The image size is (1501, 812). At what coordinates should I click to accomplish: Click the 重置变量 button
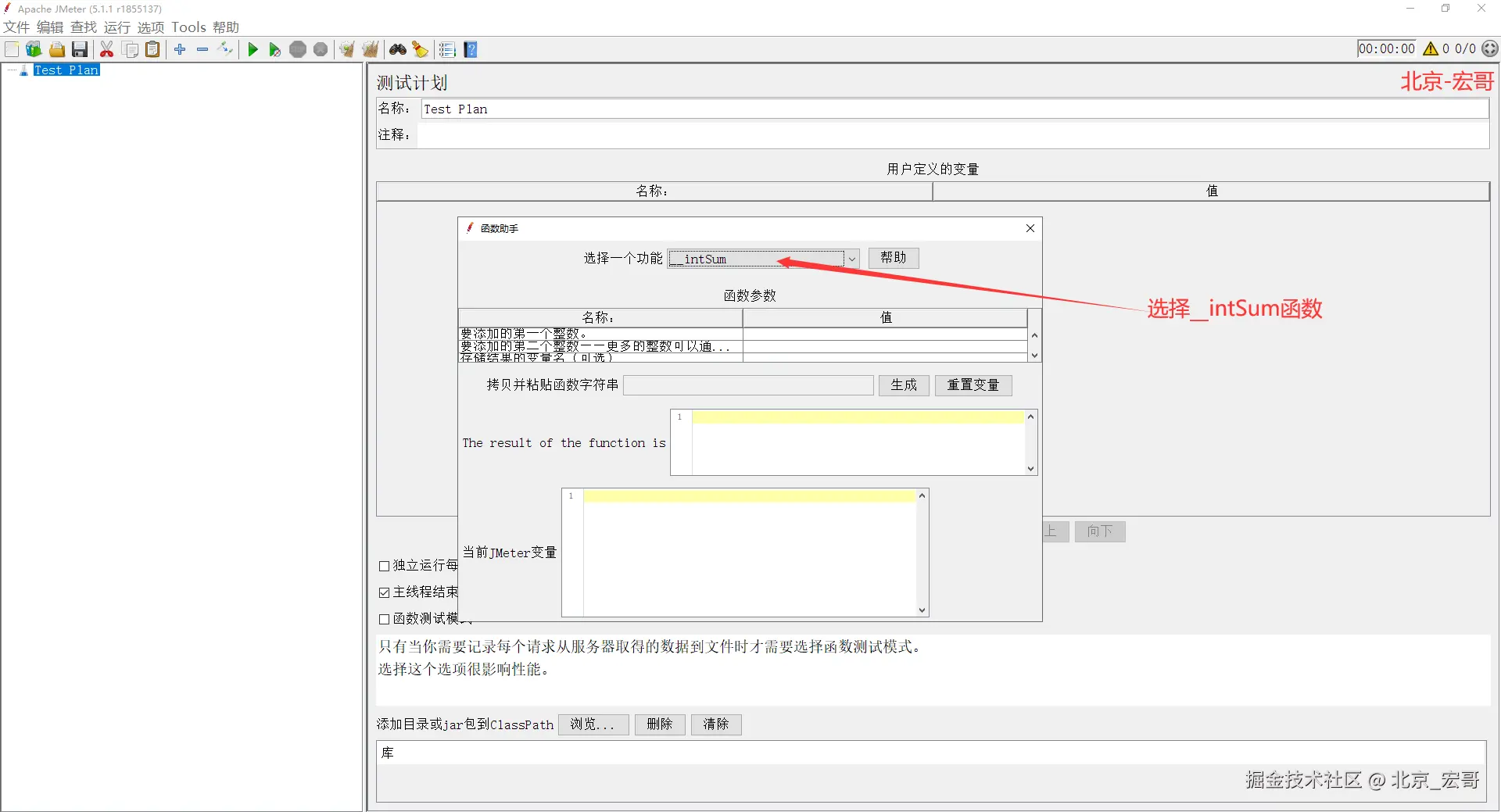[x=973, y=385]
